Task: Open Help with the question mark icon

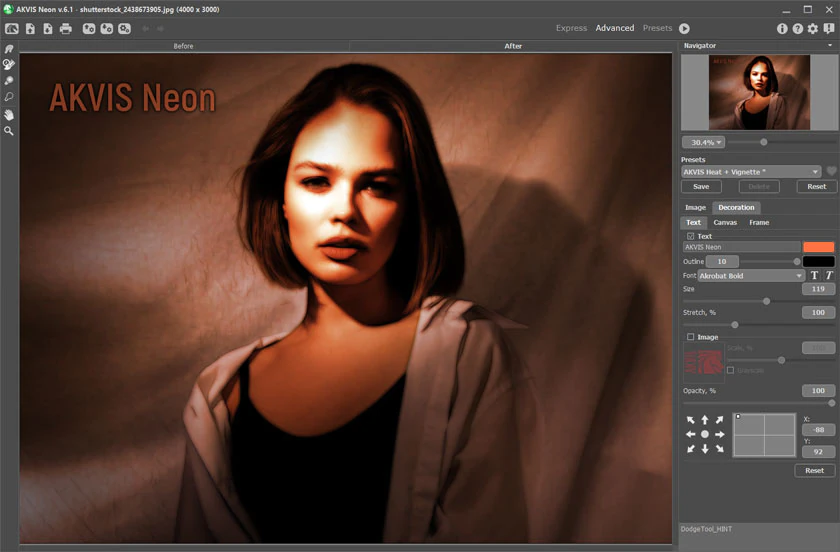Action: (798, 28)
